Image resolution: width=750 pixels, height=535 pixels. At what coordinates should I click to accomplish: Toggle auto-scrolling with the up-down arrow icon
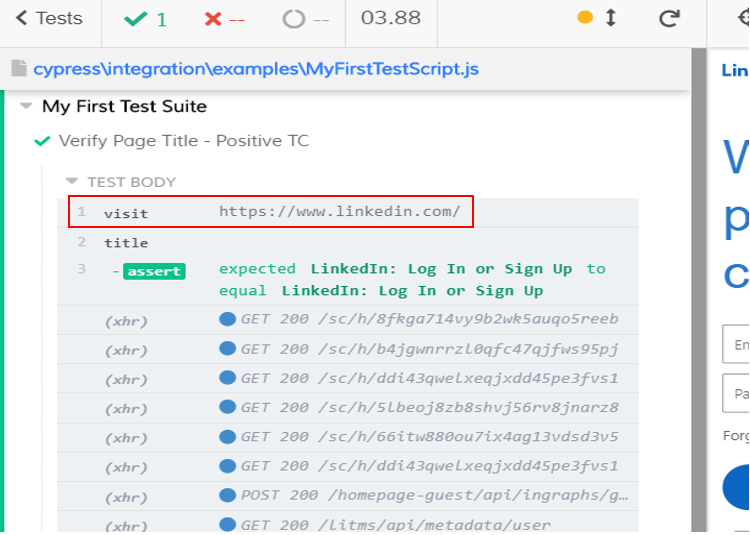click(x=611, y=18)
